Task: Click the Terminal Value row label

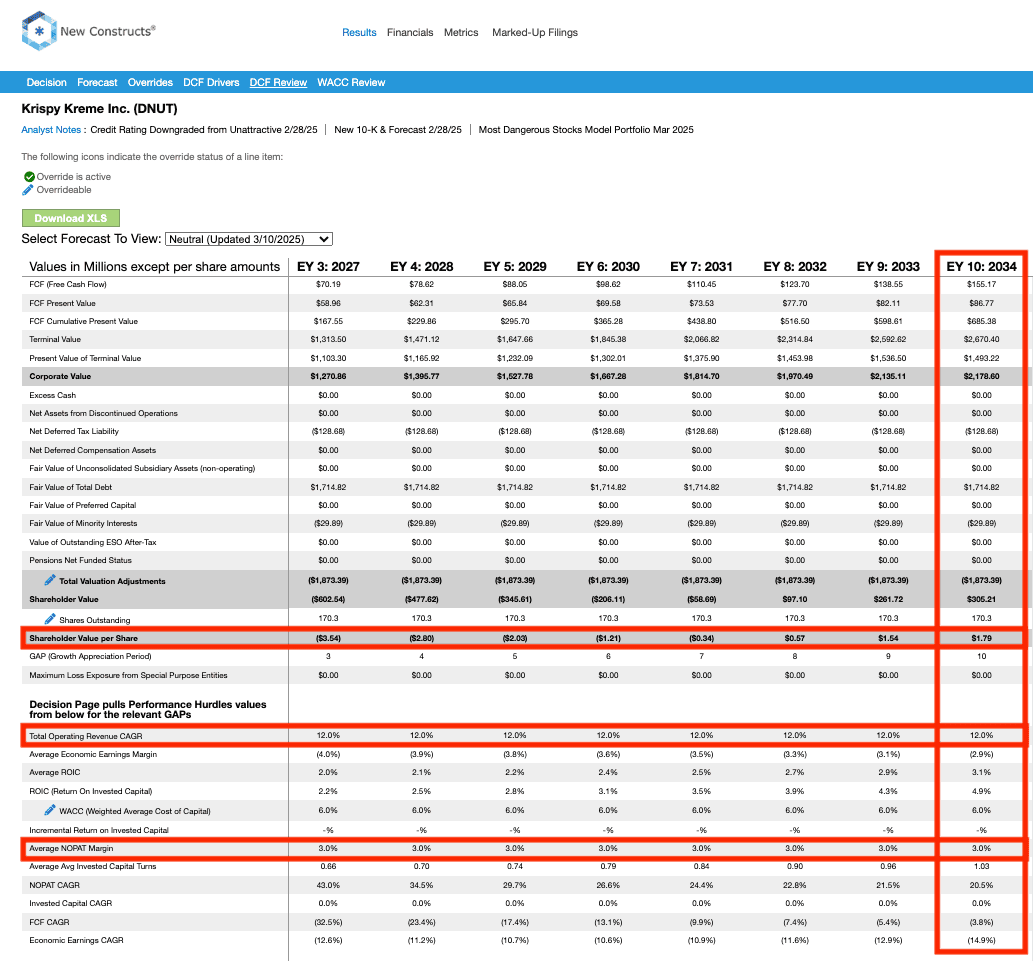Action: click(55, 339)
